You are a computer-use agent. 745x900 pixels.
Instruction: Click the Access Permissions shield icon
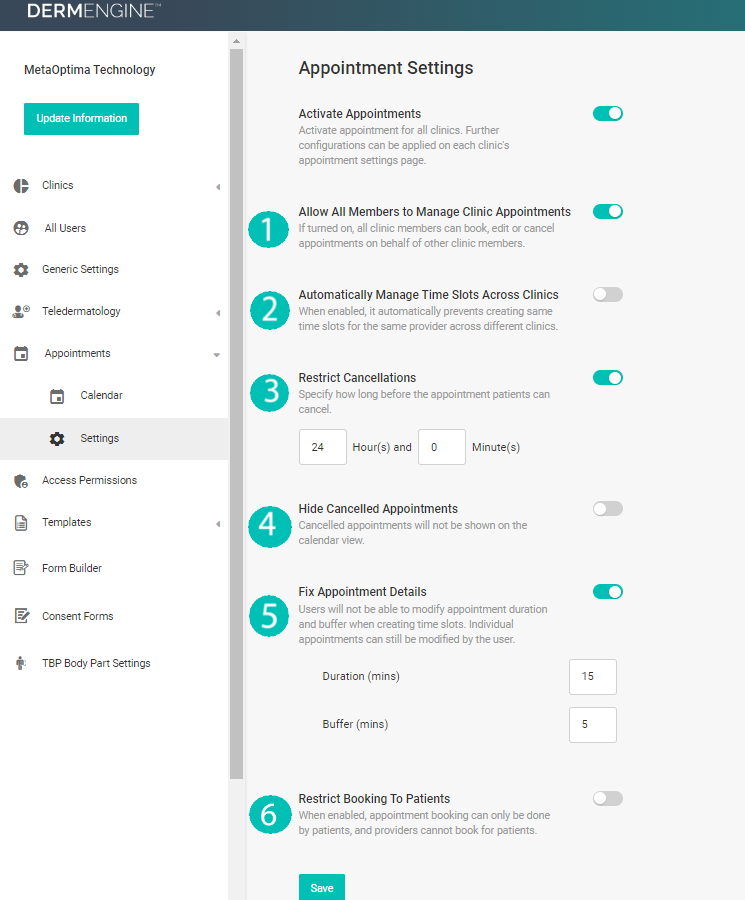click(x=21, y=481)
